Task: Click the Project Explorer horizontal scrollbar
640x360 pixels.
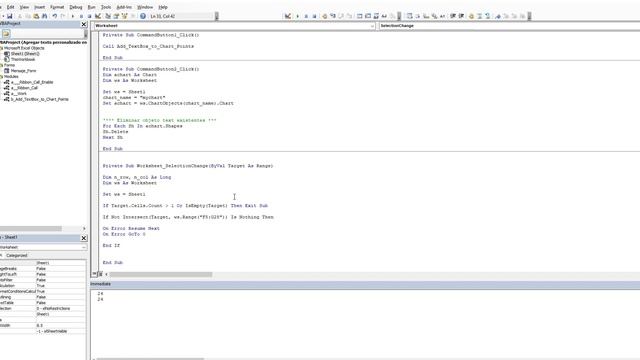Action: tap(31, 229)
